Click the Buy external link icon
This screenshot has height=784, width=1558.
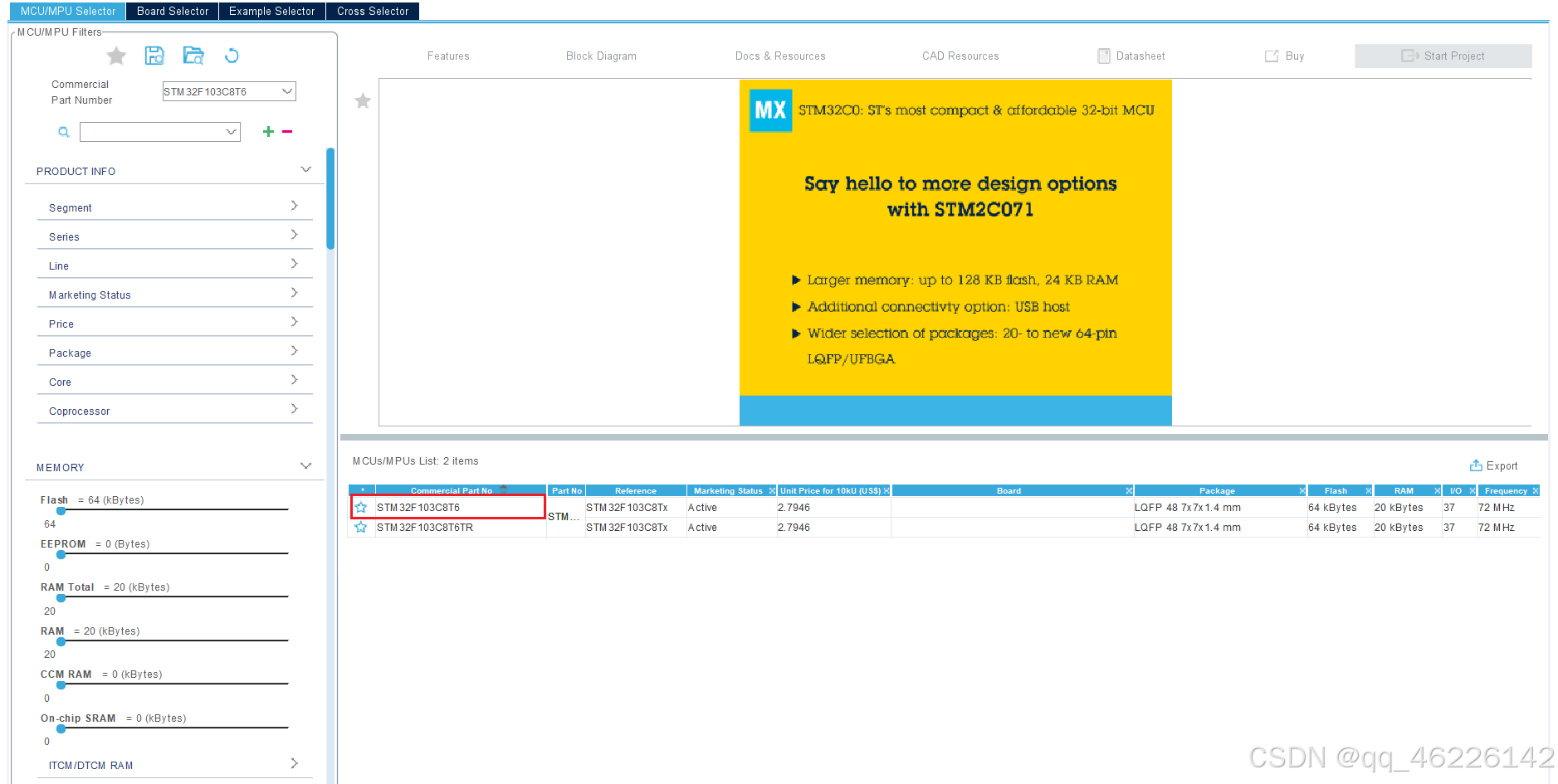(1272, 56)
